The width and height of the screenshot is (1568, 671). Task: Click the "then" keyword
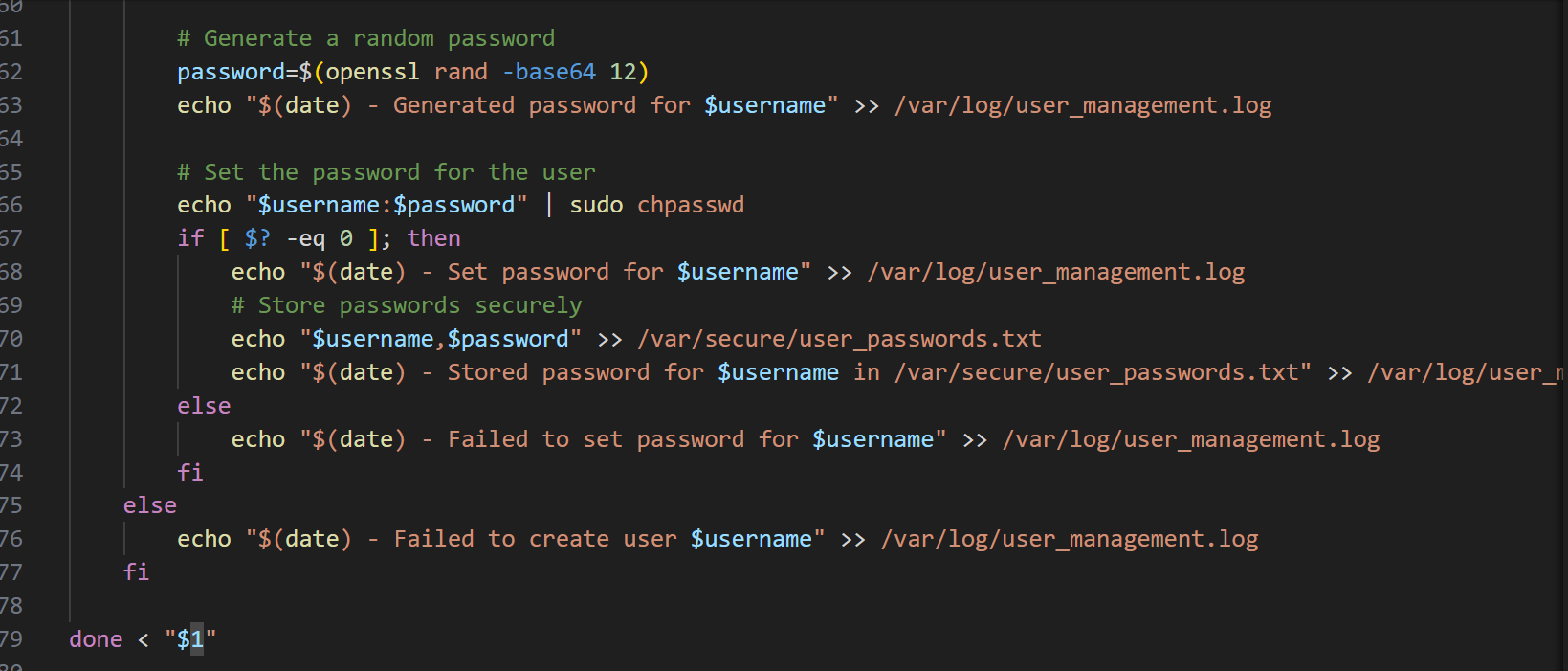[433, 238]
